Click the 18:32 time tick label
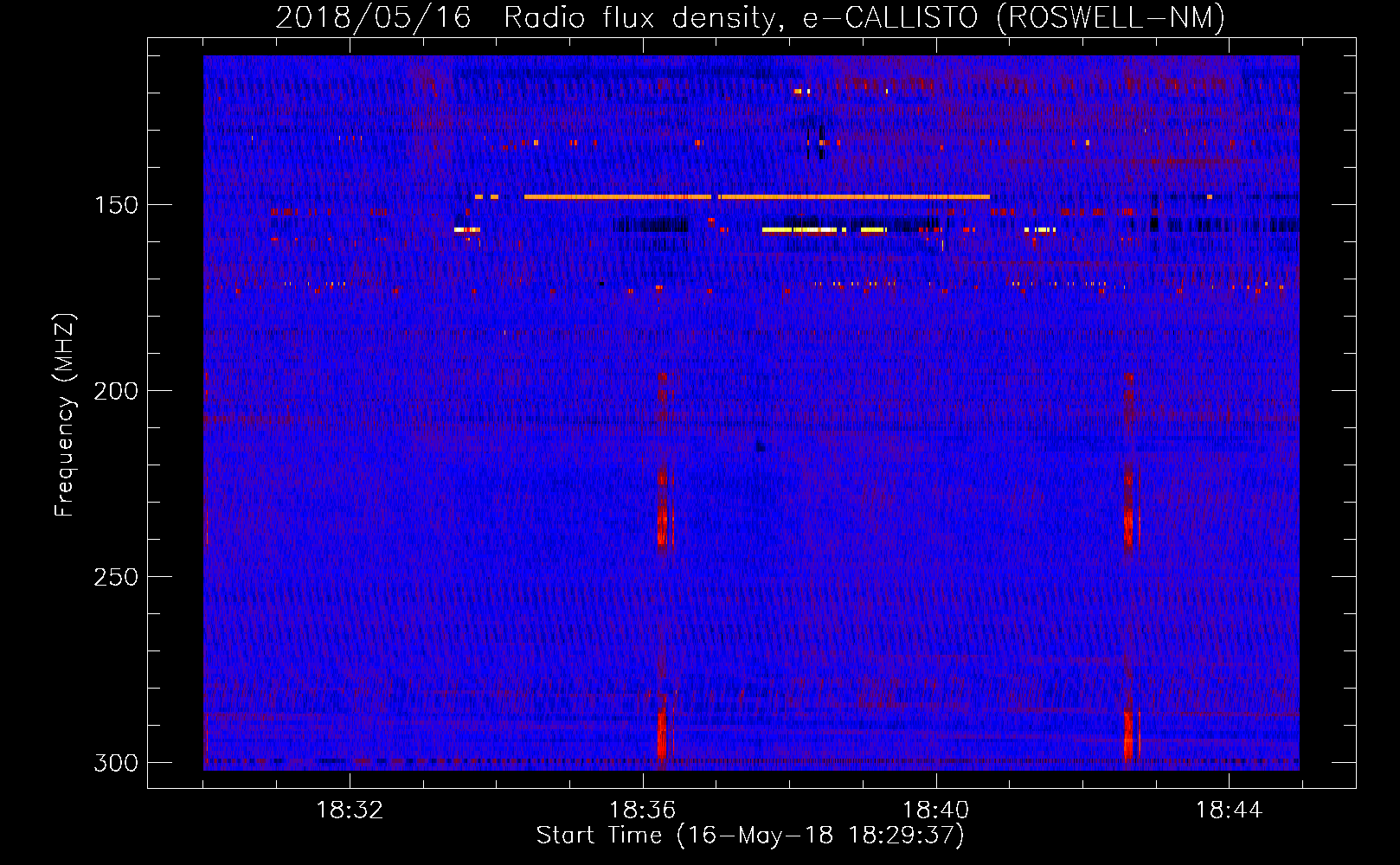 coord(350,811)
